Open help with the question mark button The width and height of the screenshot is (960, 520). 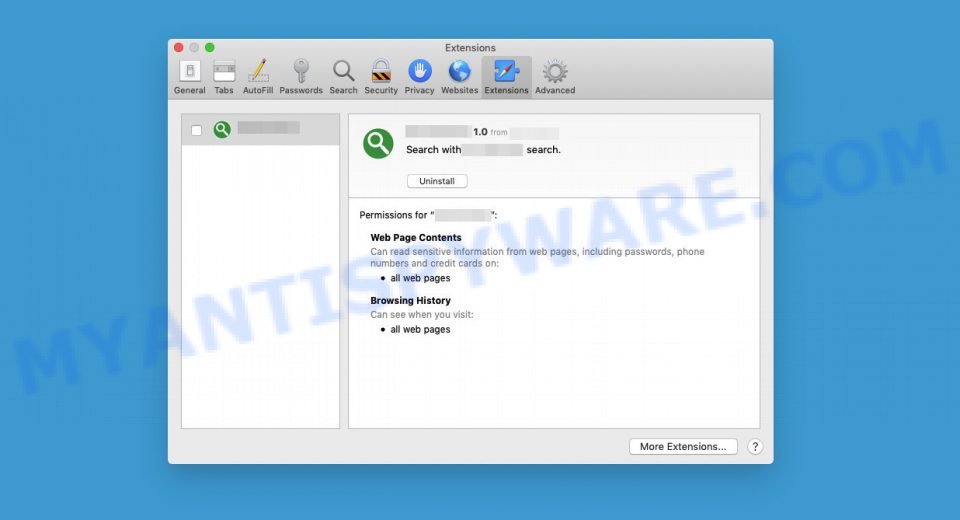click(x=755, y=447)
